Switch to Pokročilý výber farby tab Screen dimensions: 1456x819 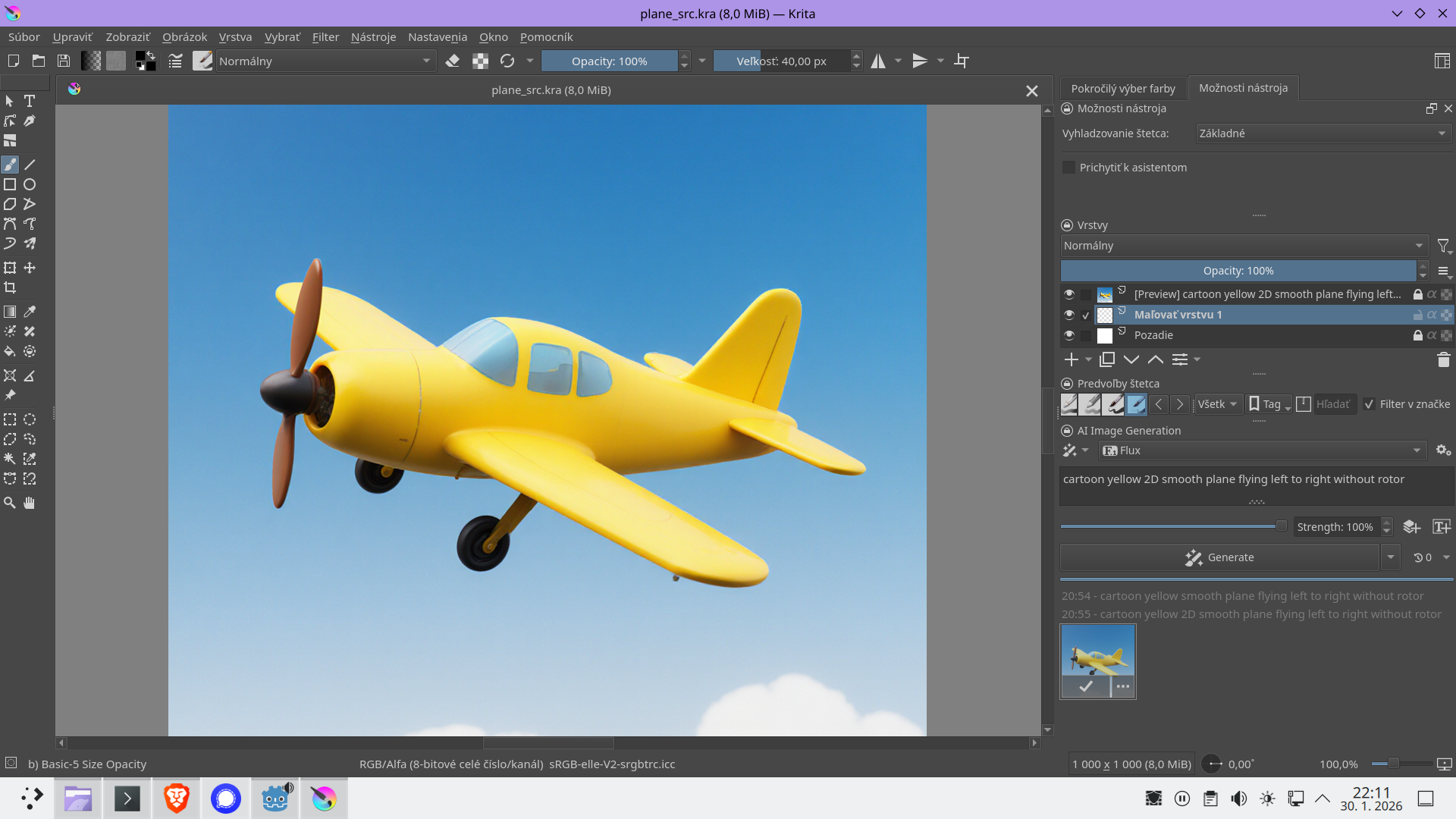pyautogui.click(x=1122, y=89)
